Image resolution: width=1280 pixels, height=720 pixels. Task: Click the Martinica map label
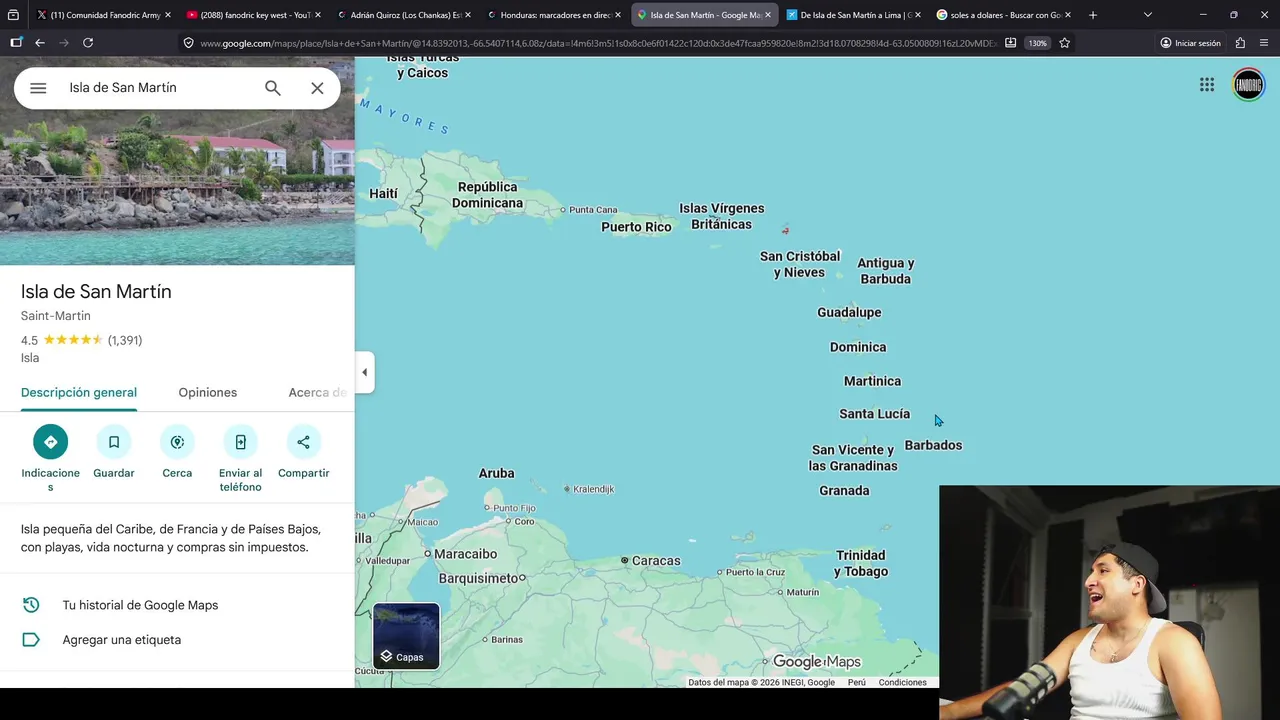(x=872, y=381)
